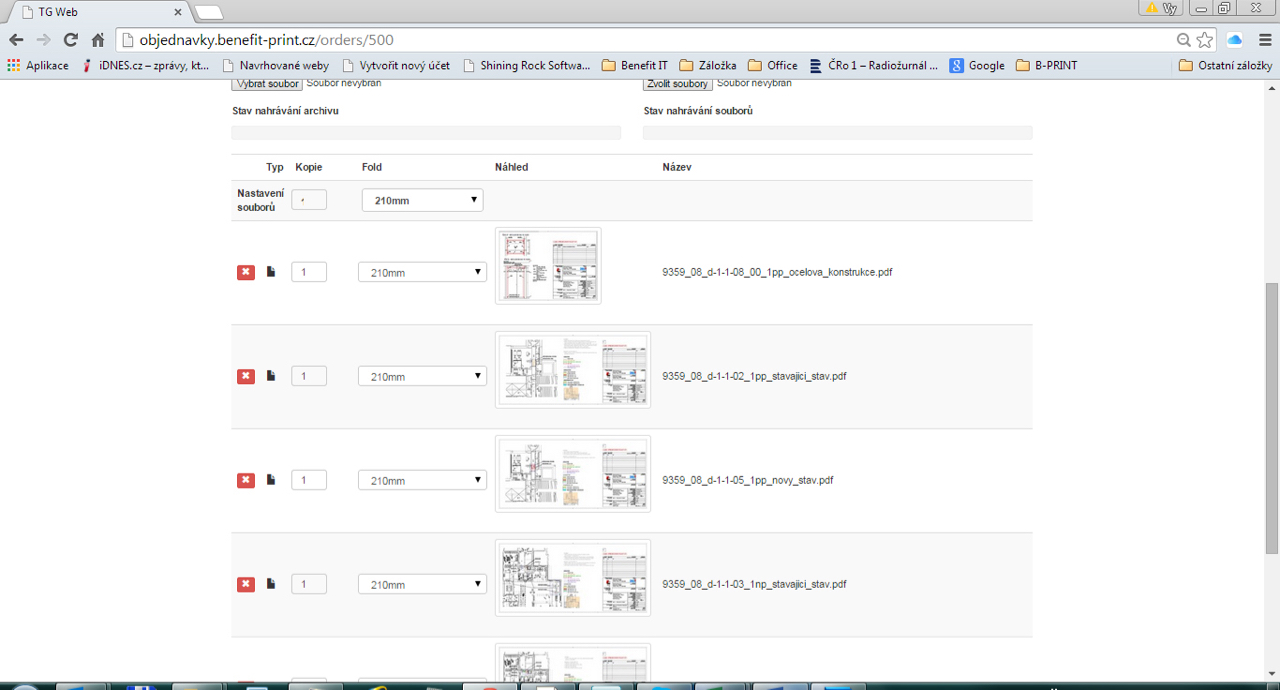The height and width of the screenshot is (690, 1280).
Task: Open the B-PRINT bookmark folder
Action: click(x=1046, y=65)
